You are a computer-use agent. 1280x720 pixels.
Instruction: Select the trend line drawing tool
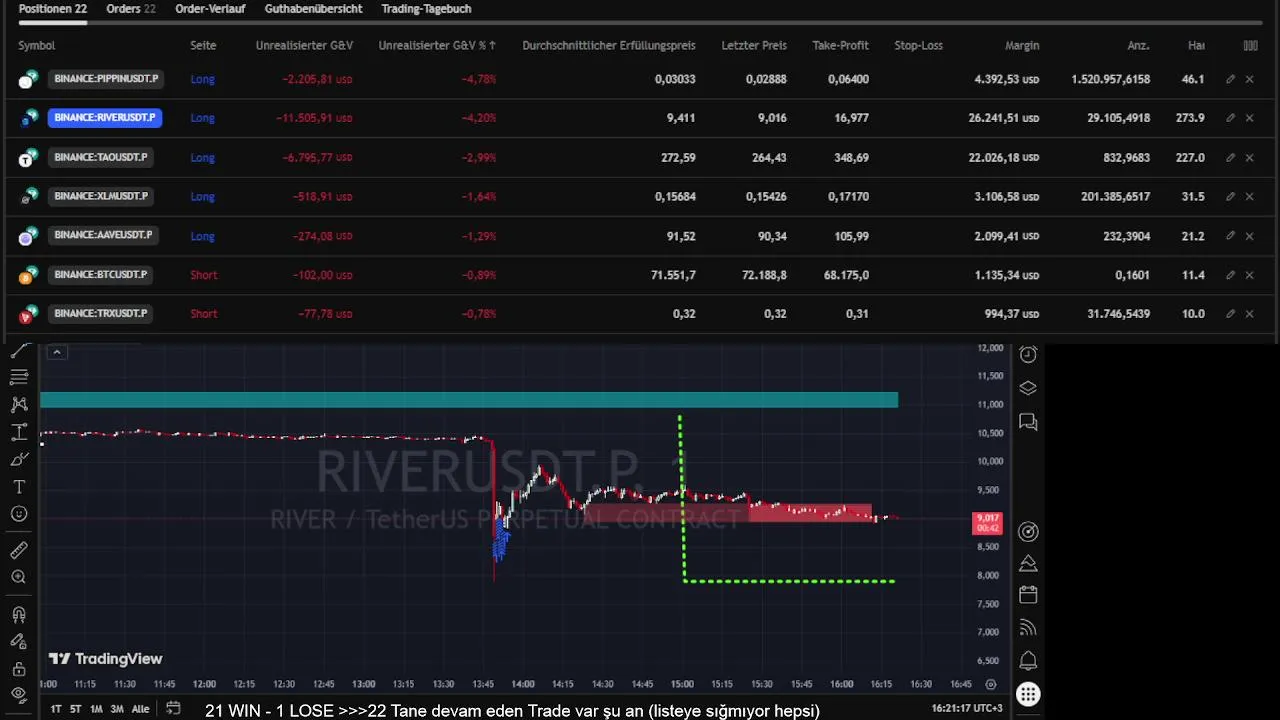(x=18, y=351)
